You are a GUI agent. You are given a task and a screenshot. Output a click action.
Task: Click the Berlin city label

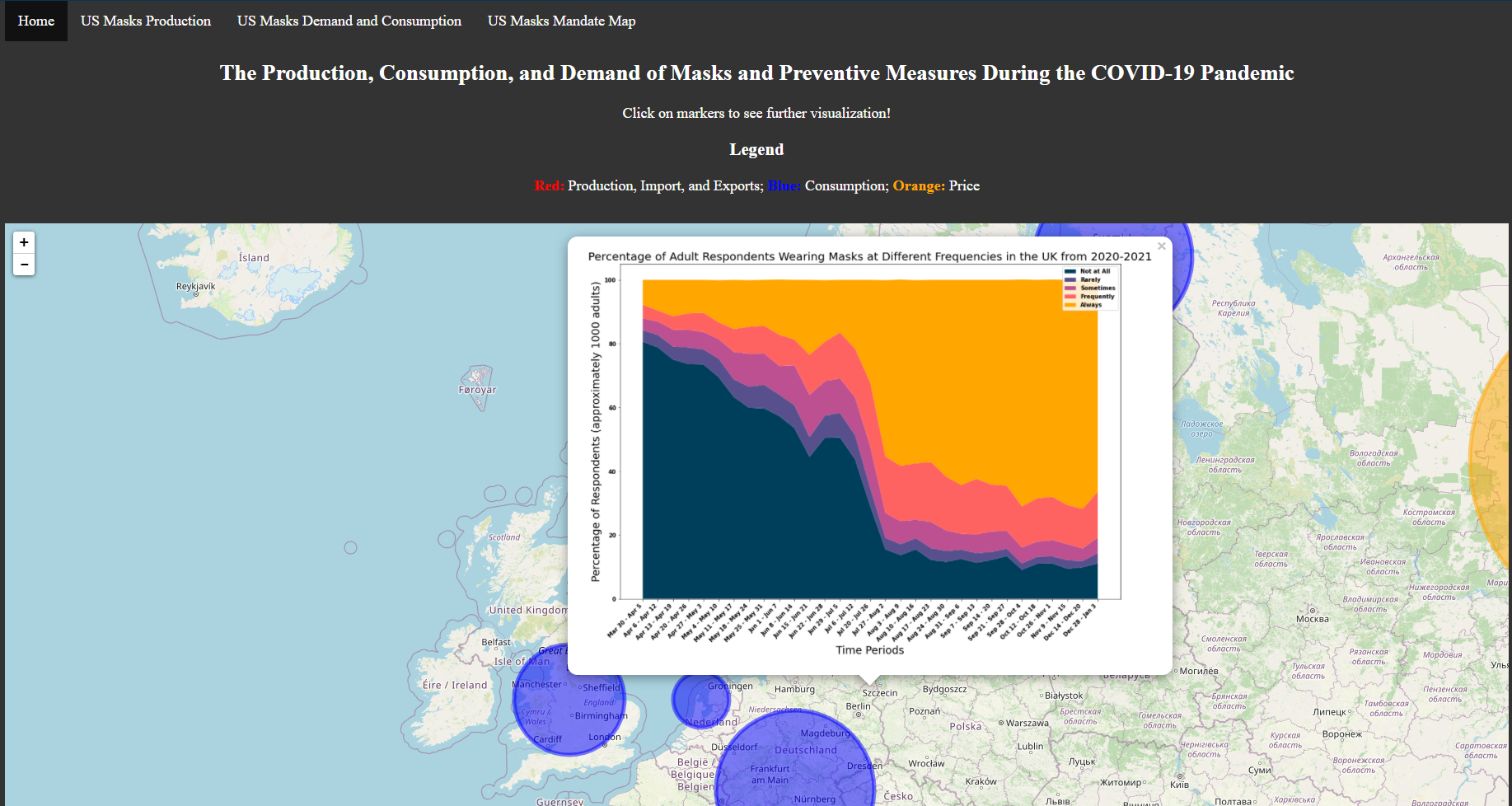(x=858, y=706)
